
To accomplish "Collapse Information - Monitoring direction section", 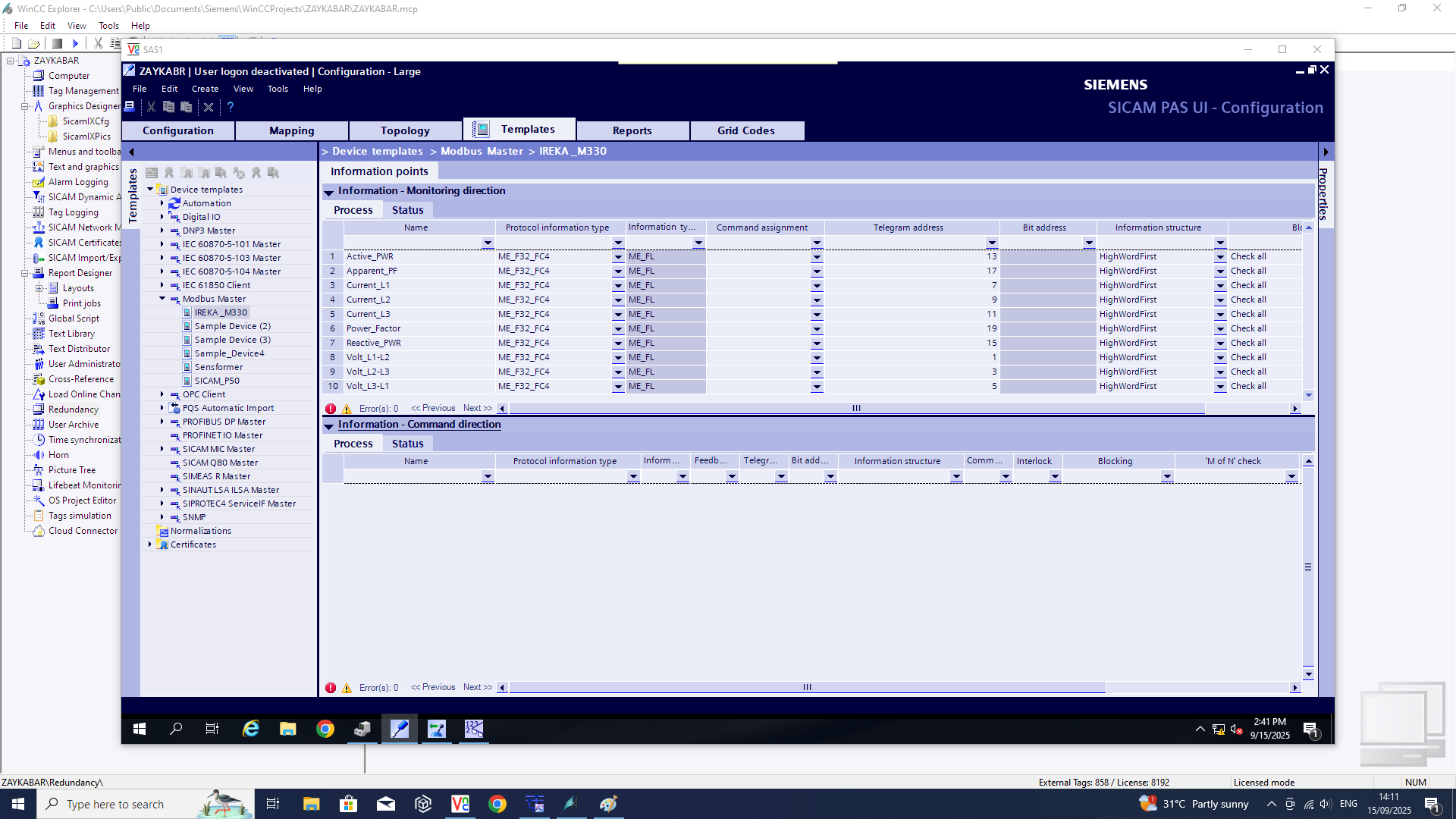I will [329, 192].
